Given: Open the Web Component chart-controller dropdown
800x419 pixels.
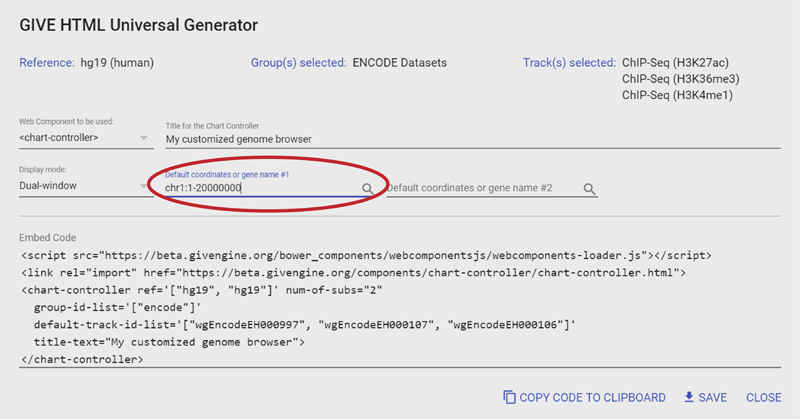Looking at the screenshot, I should (86, 138).
